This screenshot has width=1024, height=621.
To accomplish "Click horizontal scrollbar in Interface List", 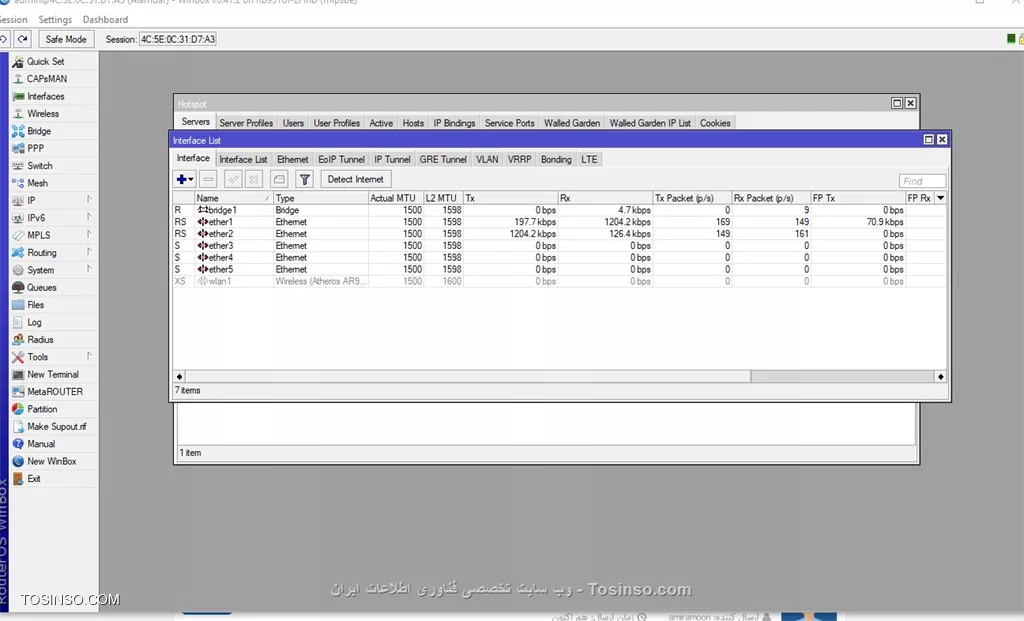I will pyautogui.click(x=468, y=377).
